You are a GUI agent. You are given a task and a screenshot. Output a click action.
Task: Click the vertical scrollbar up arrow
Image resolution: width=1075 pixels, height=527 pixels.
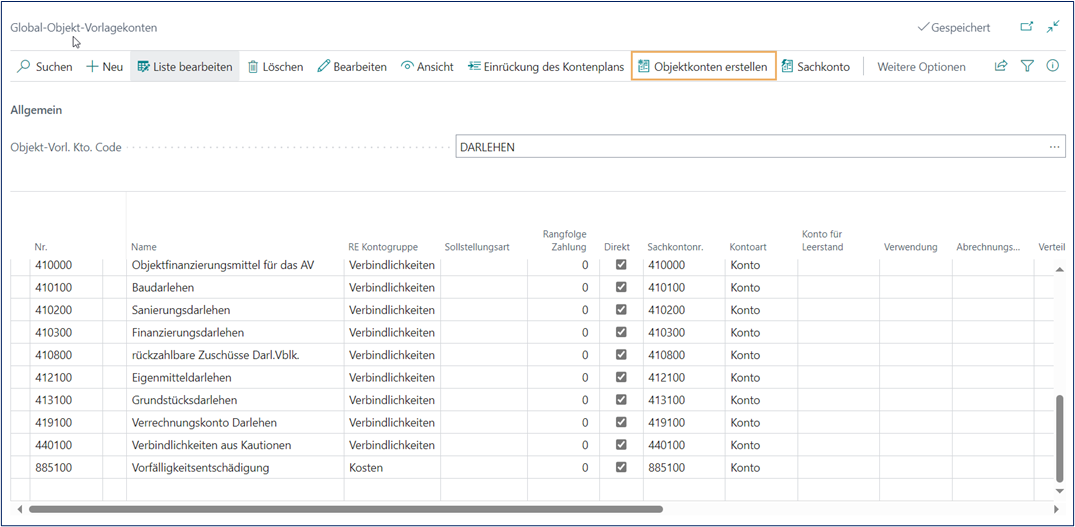point(1060,270)
